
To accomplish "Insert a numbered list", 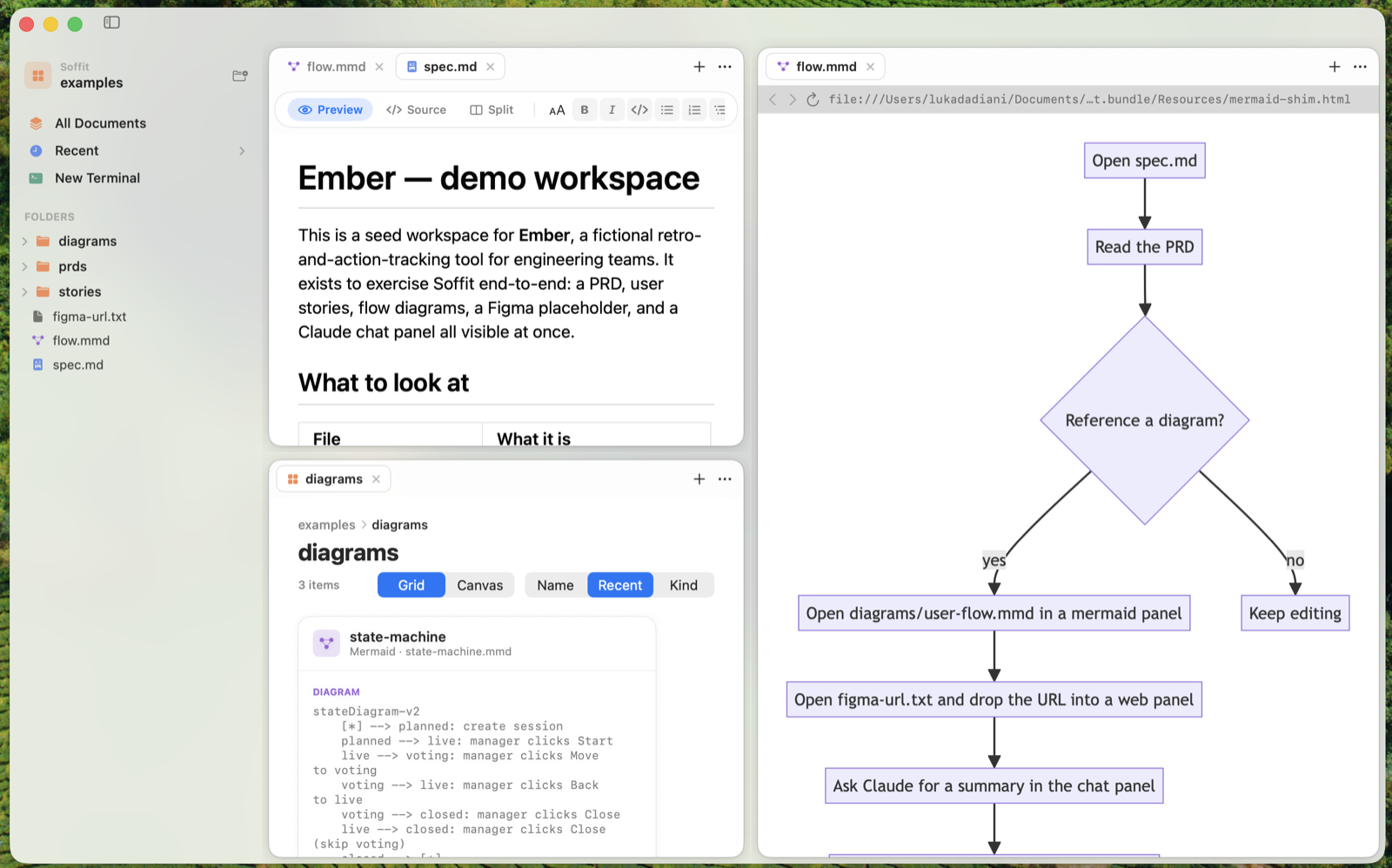I will click(694, 110).
